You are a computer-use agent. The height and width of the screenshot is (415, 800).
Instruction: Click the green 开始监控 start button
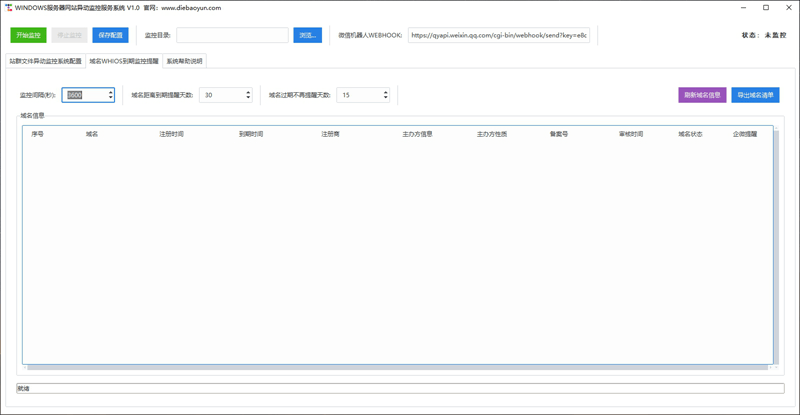tap(29, 35)
